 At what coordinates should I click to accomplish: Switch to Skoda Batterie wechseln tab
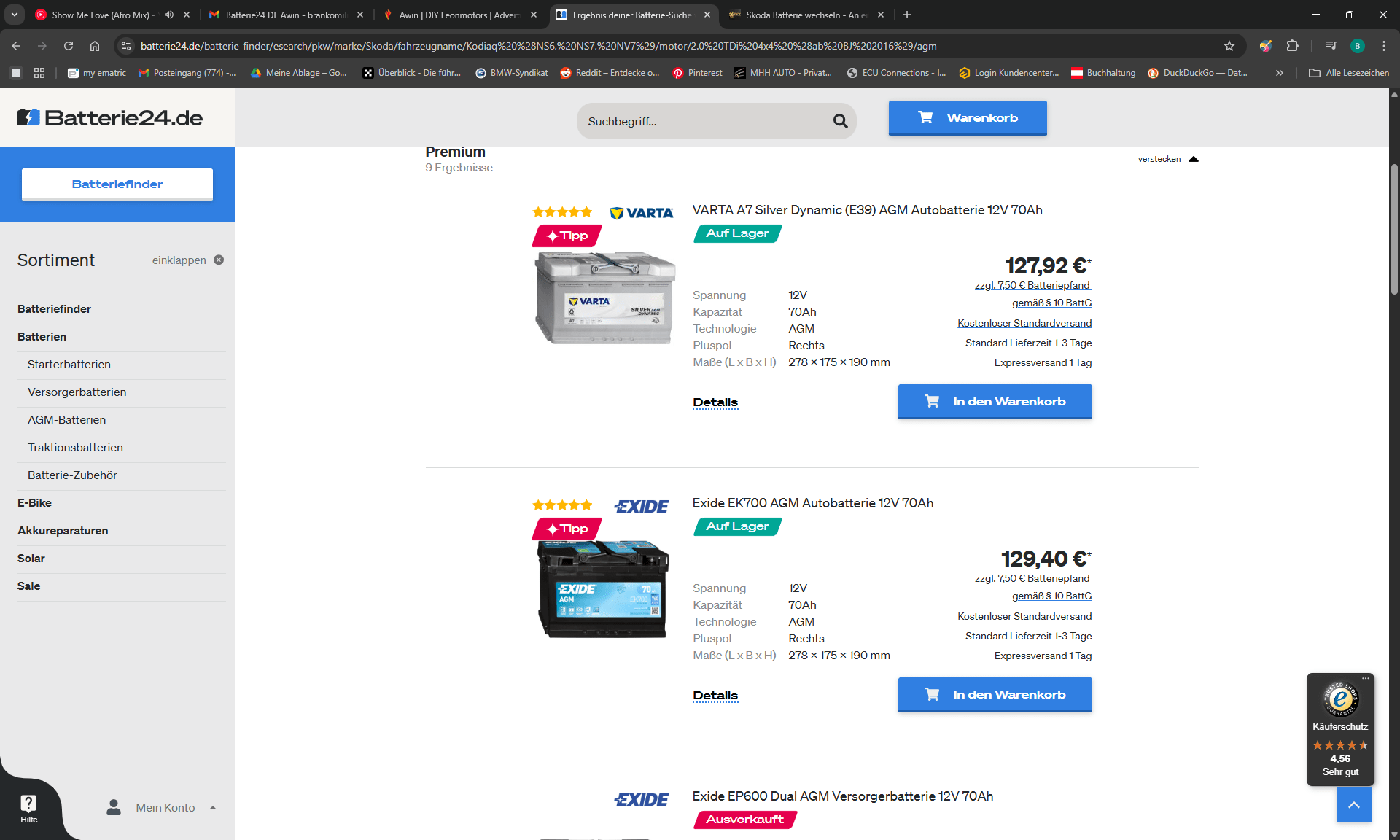tap(802, 15)
